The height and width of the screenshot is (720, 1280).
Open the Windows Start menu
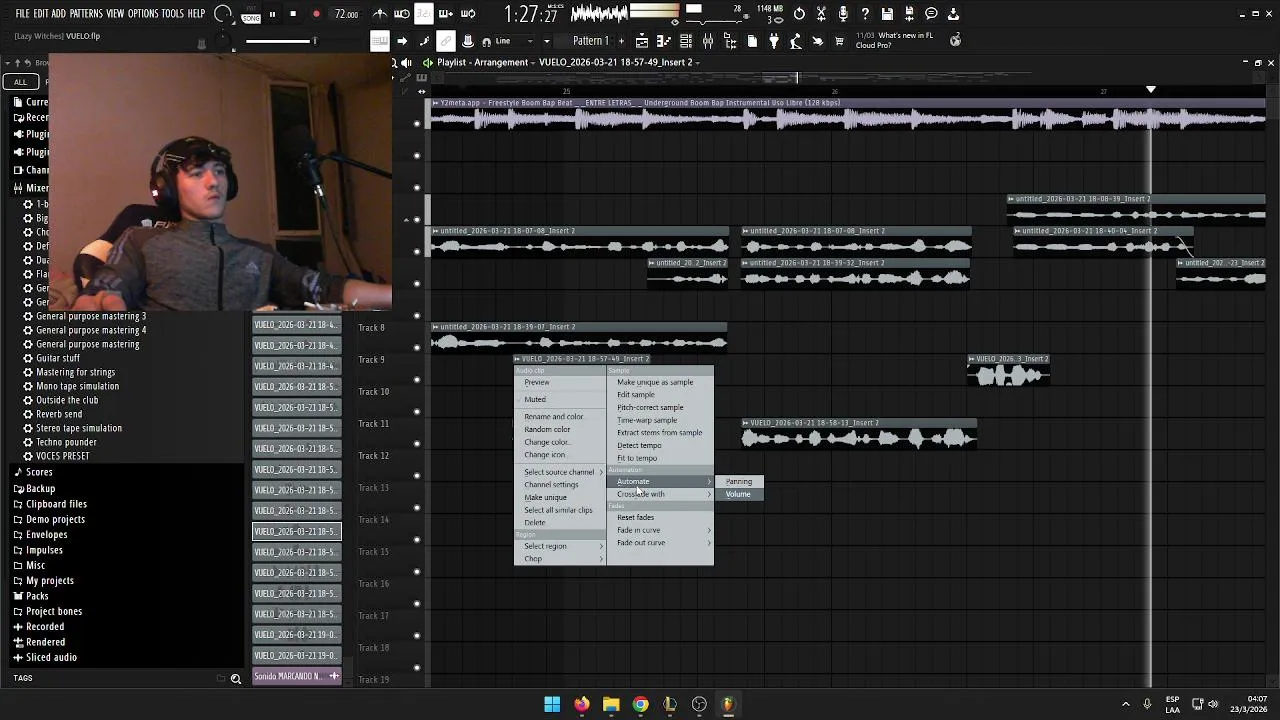point(552,704)
